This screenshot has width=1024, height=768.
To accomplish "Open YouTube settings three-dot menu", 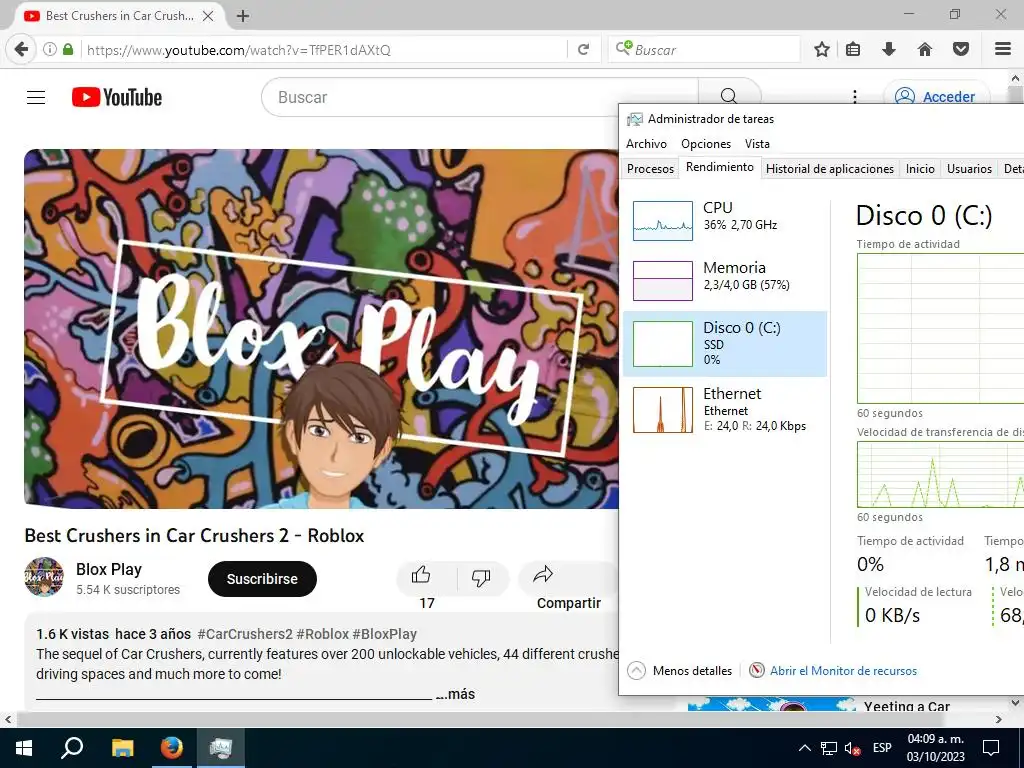I will tap(855, 97).
